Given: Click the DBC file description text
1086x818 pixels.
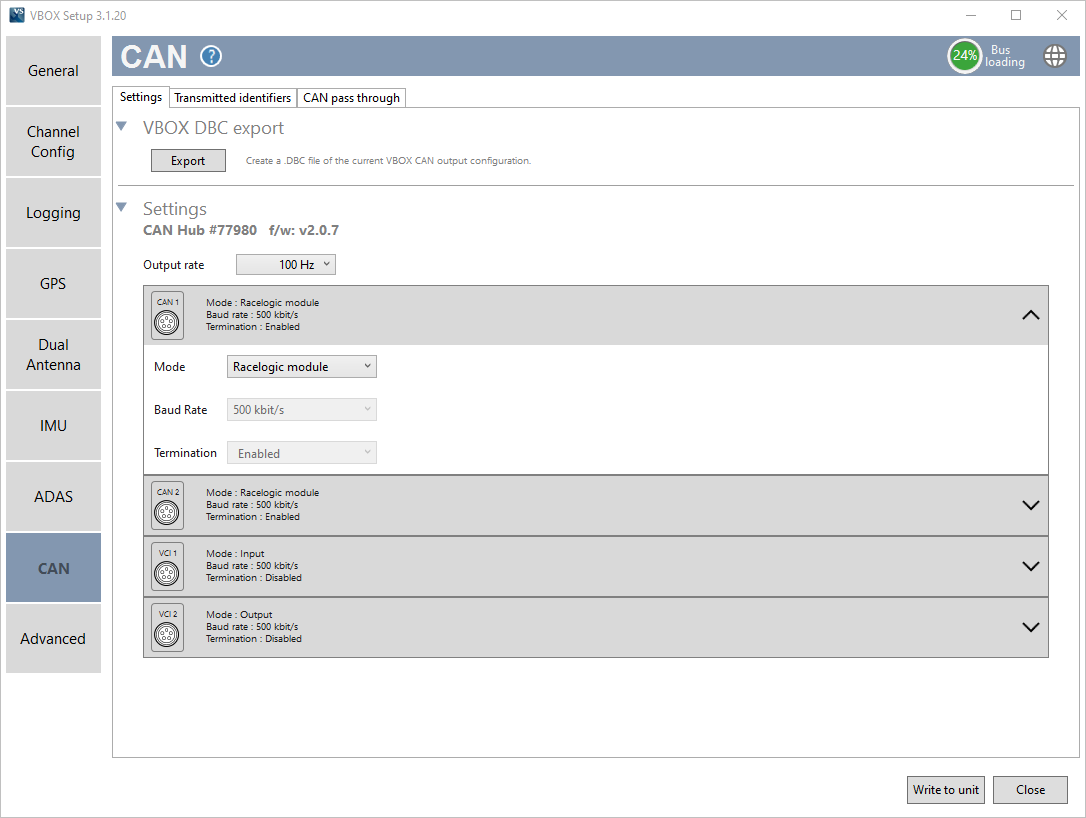Looking at the screenshot, I should 389,161.
